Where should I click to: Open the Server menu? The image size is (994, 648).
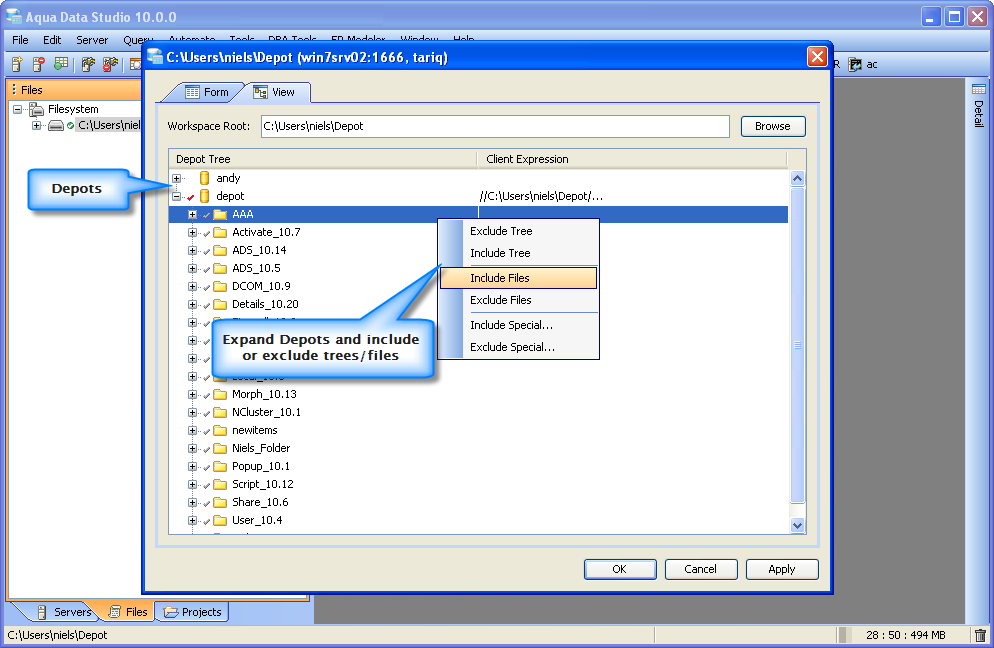(92, 40)
